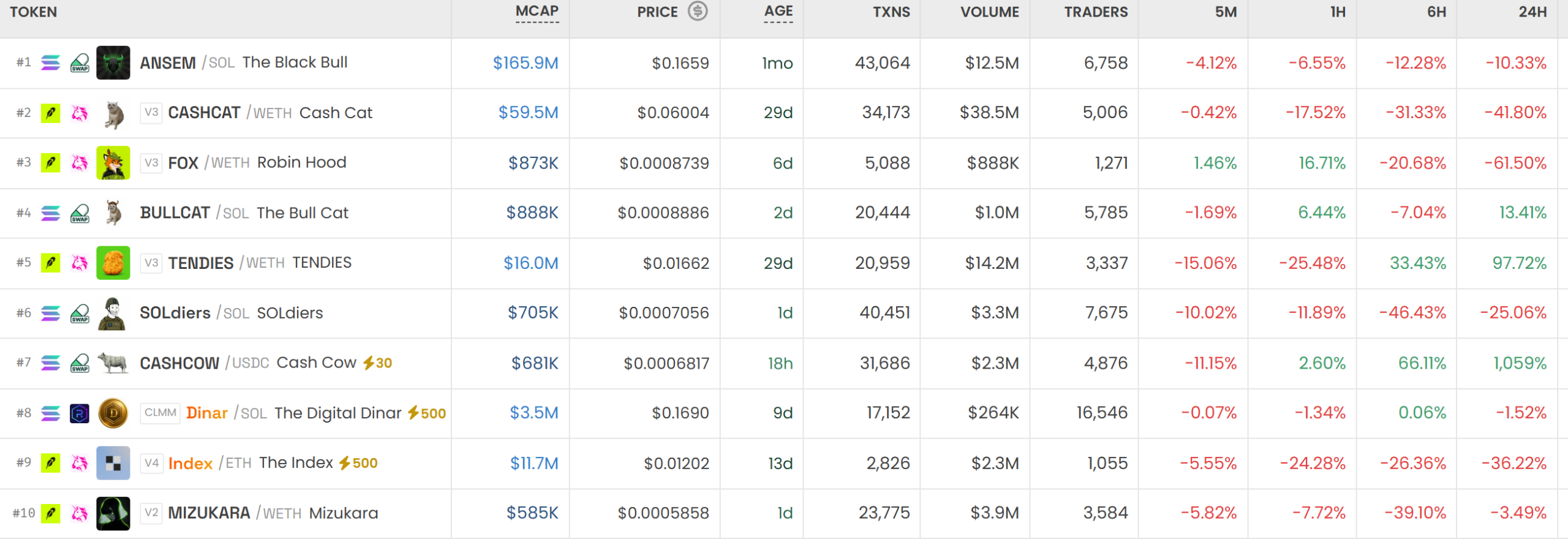Open the SOLdiers token link
The height and width of the screenshot is (539, 1568).
pos(175,313)
